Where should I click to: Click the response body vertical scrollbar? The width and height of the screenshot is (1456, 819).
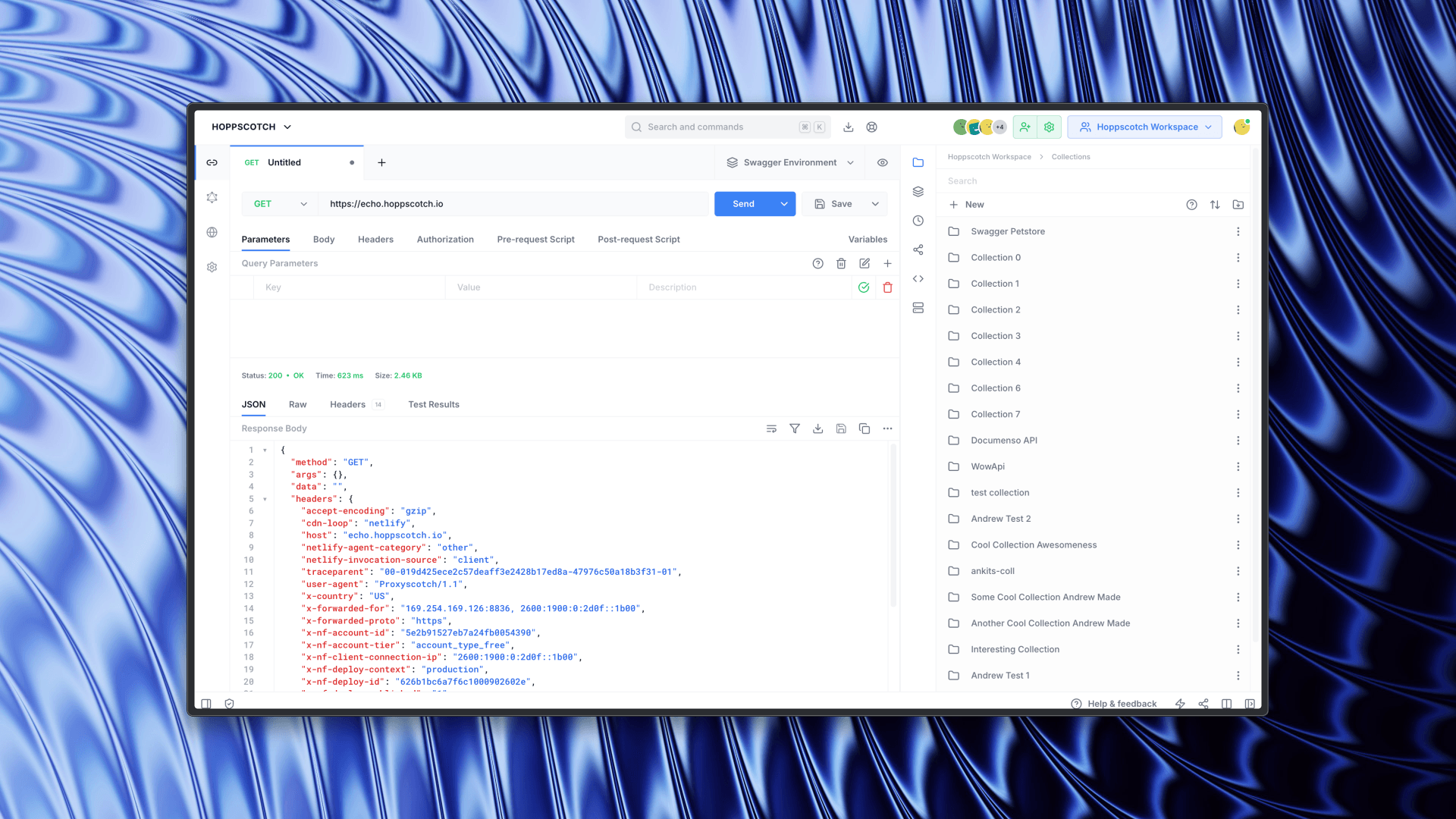pyautogui.click(x=893, y=523)
